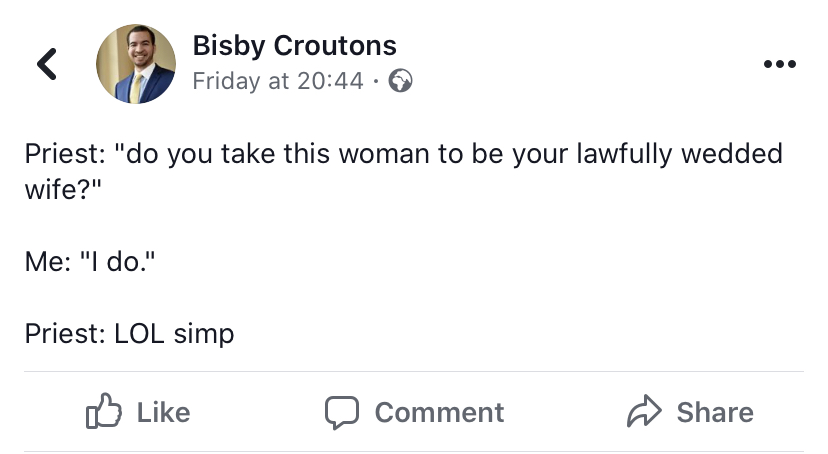Tap the speech bubble Comment icon
The width and height of the screenshot is (828, 454).
342,412
